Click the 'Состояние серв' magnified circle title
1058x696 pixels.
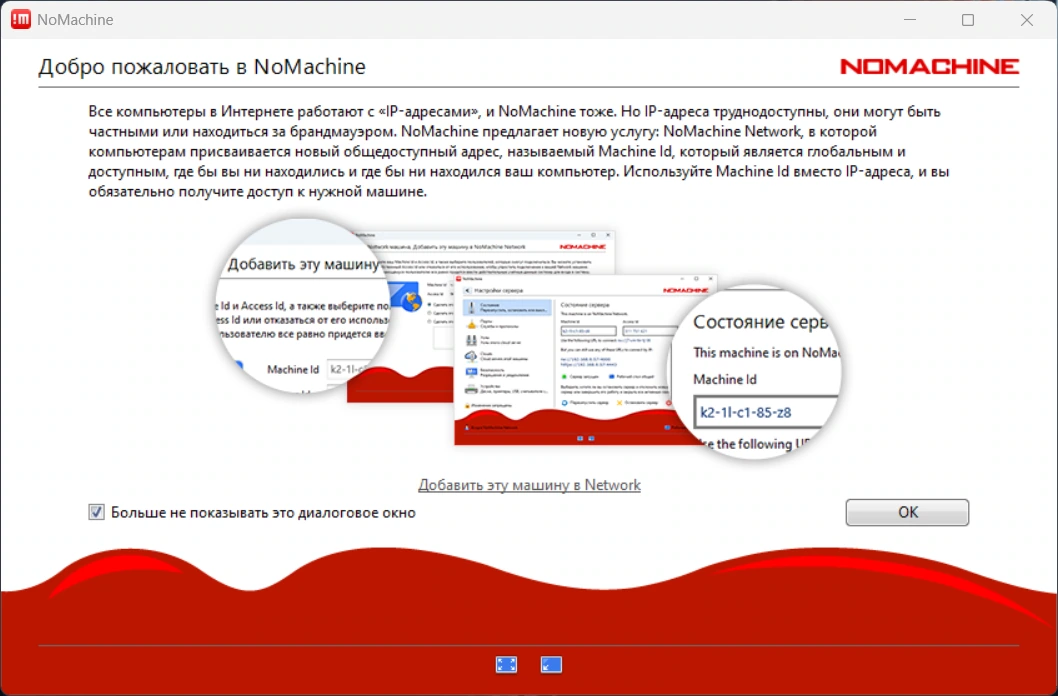(760, 322)
